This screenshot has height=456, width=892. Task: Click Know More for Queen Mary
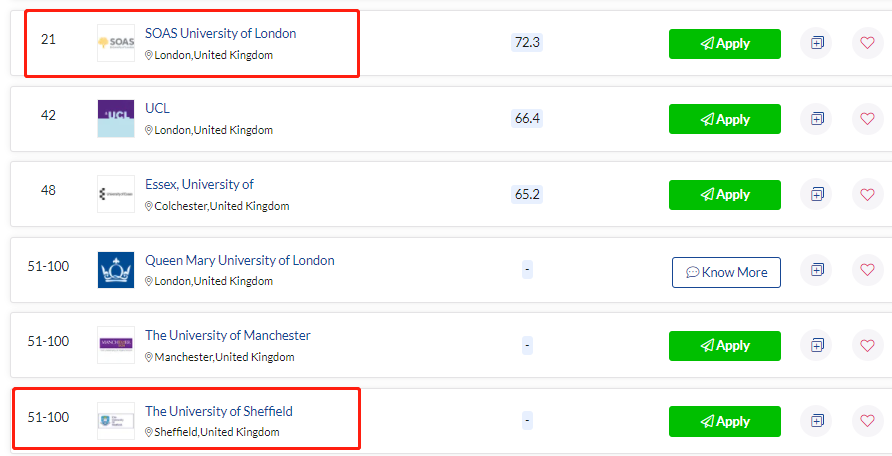(x=726, y=272)
